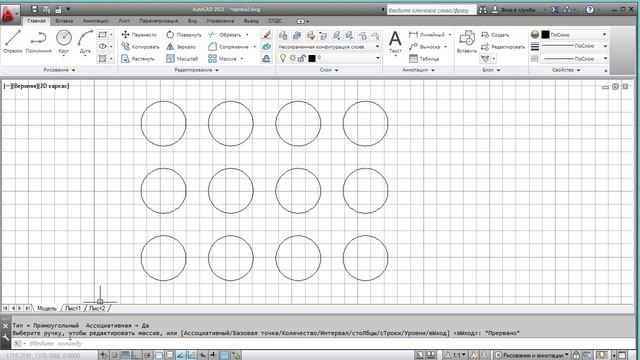
Task: Select the Выноска (leader) tool
Action: pyautogui.click(x=424, y=47)
